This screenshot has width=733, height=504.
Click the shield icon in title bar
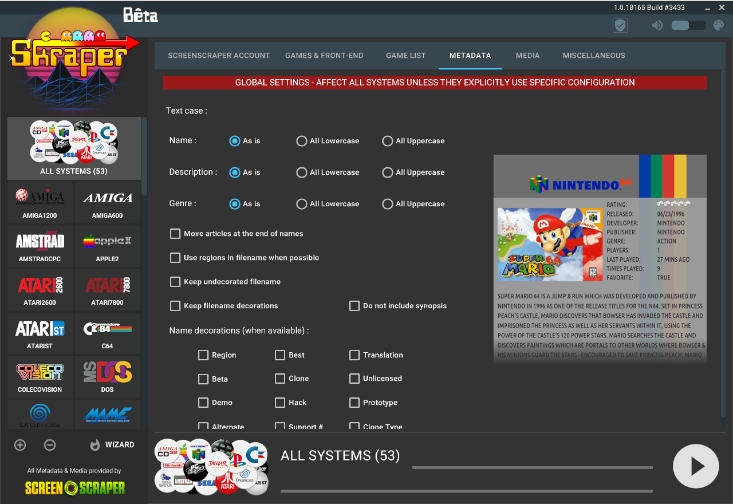tap(620, 25)
